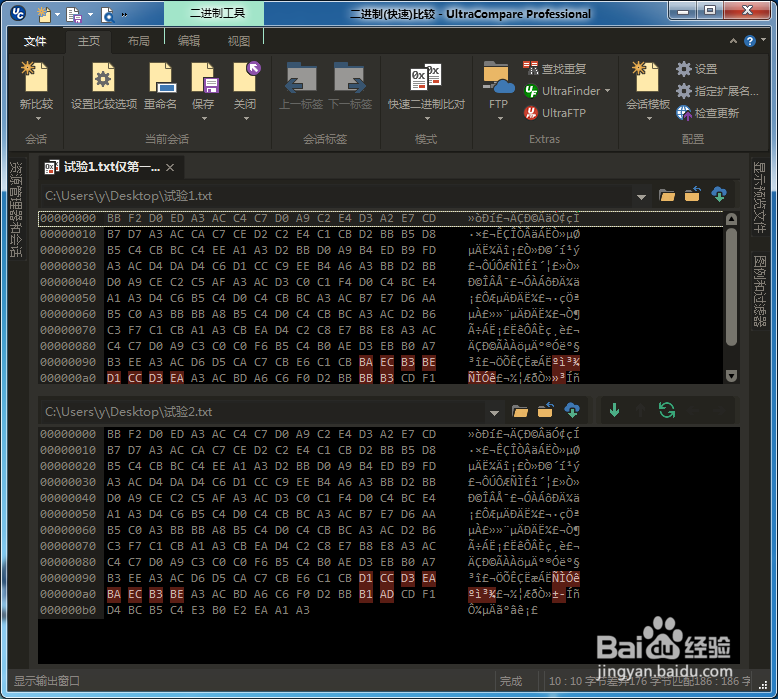Launch UltraFTP from Extras
778x699 pixels.
(x=555, y=113)
